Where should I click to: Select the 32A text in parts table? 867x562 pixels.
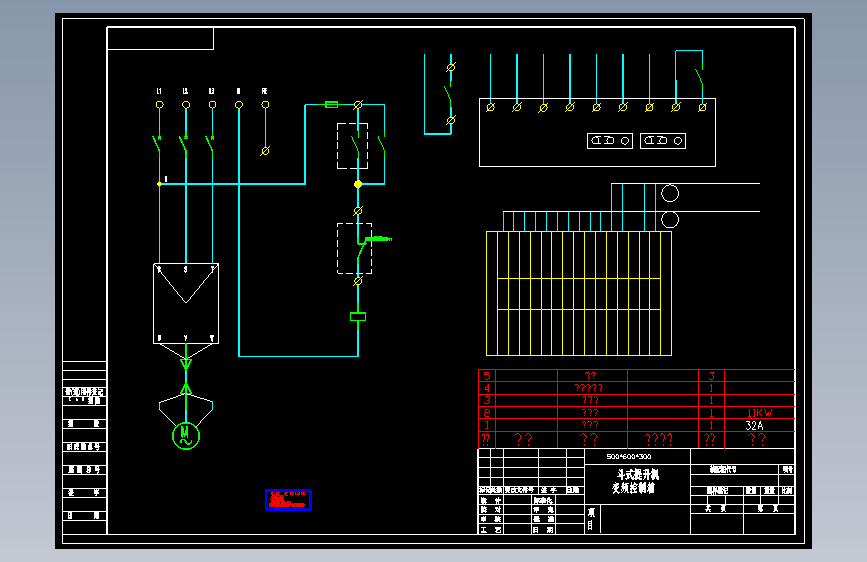754,425
